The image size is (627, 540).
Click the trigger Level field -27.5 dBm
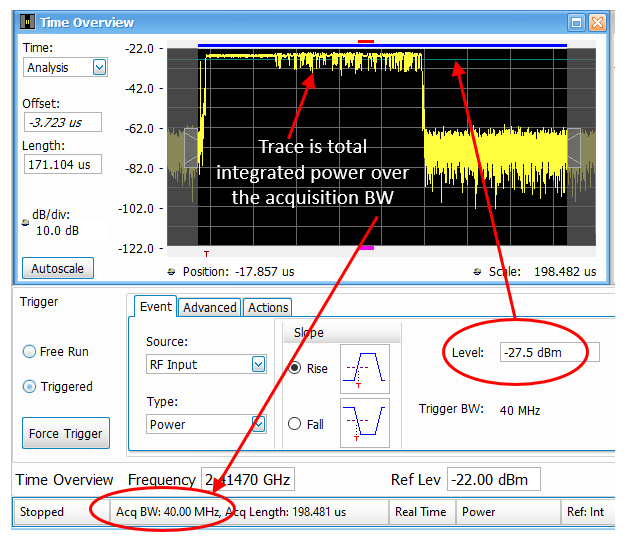549,352
